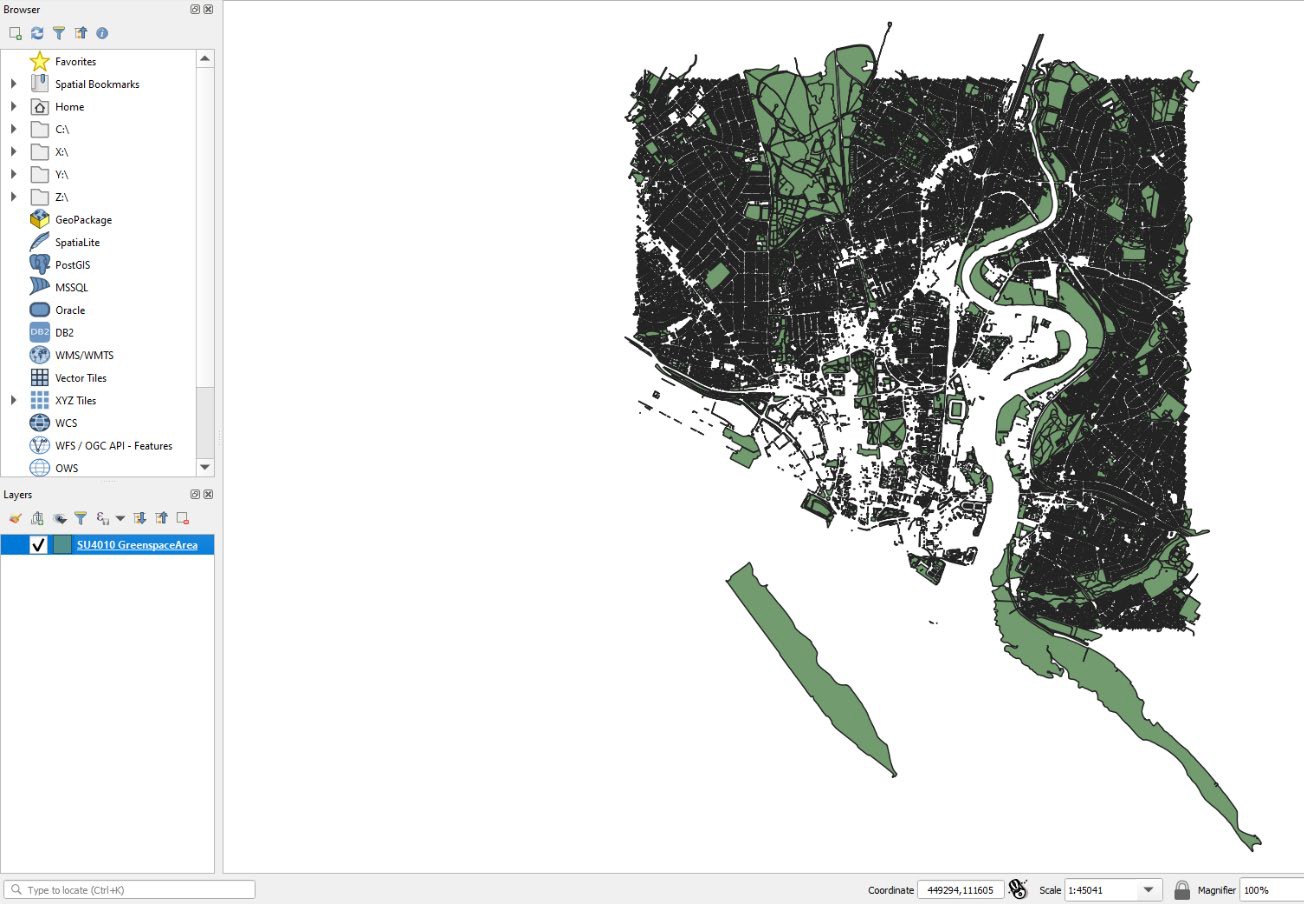Add selected layers from Browser
The height and width of the screenshot is (904, 1304).
pyautogui.click(x=15, y=32)
